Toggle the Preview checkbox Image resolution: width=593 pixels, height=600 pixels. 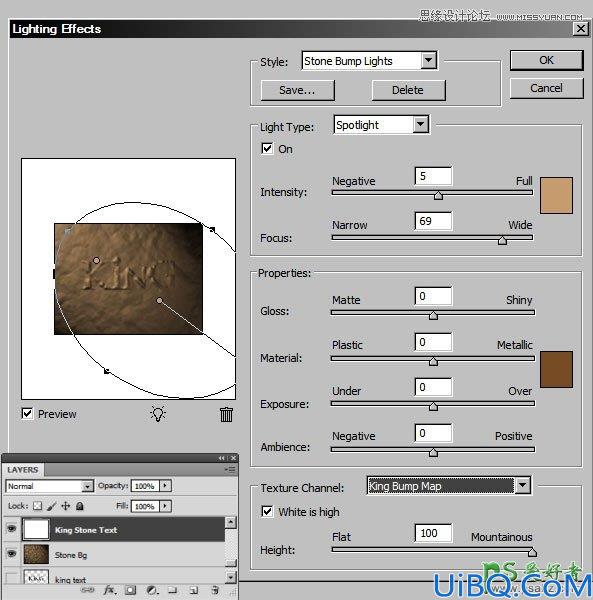(x=27, y=414)
